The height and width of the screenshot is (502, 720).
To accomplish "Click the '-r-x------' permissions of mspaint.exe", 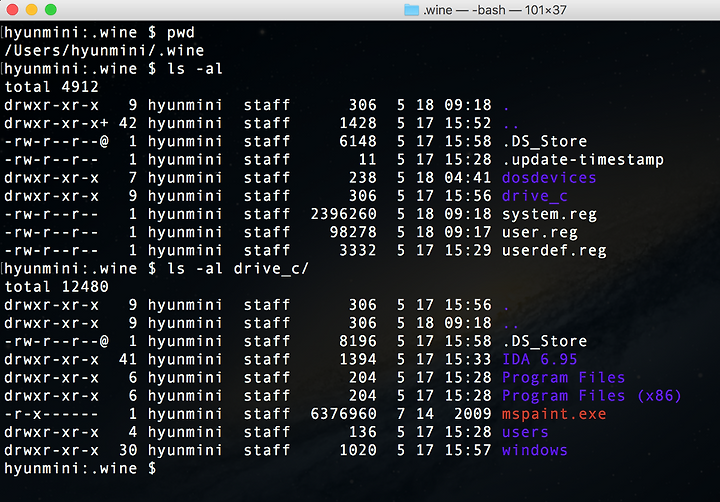I will pyautogui.click(x=51, y=414).
